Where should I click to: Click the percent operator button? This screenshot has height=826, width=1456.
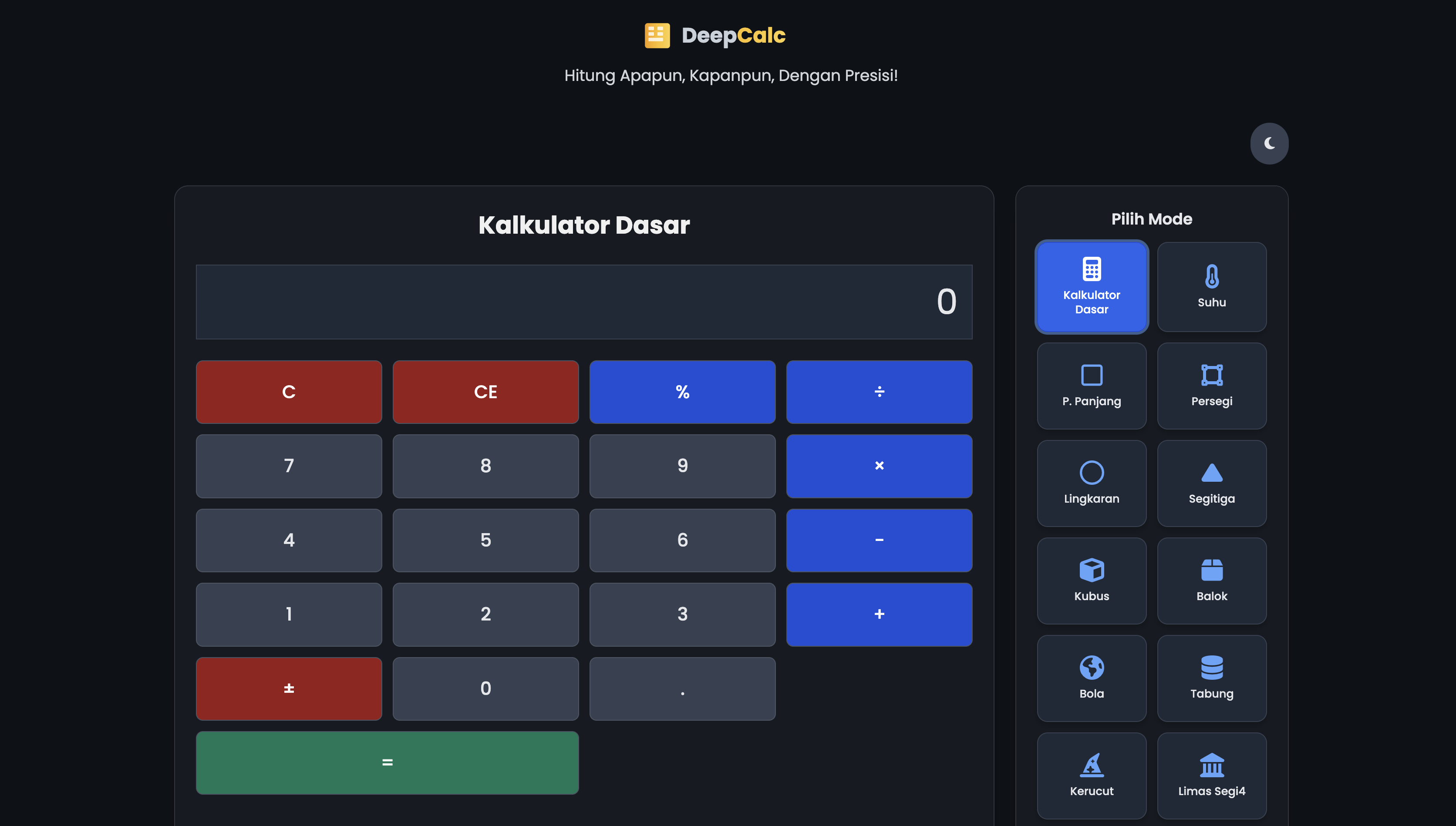(x=682, y=392)
